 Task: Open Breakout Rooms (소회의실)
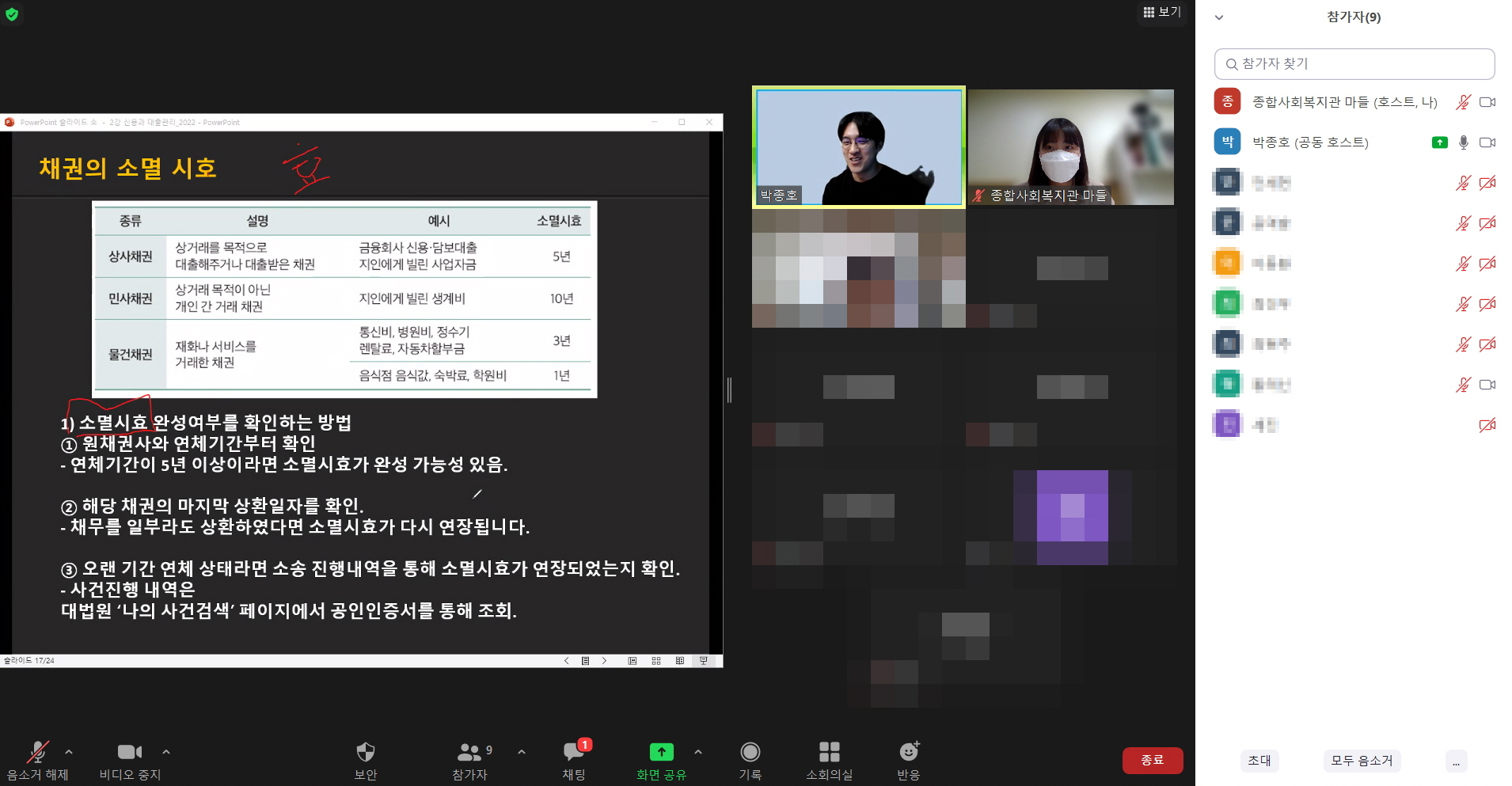click(829, 752)
